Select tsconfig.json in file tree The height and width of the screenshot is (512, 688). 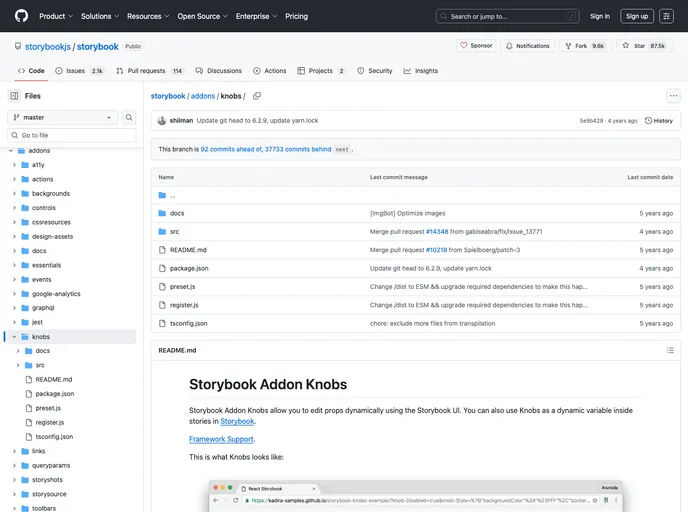click(x=54, y=437)
